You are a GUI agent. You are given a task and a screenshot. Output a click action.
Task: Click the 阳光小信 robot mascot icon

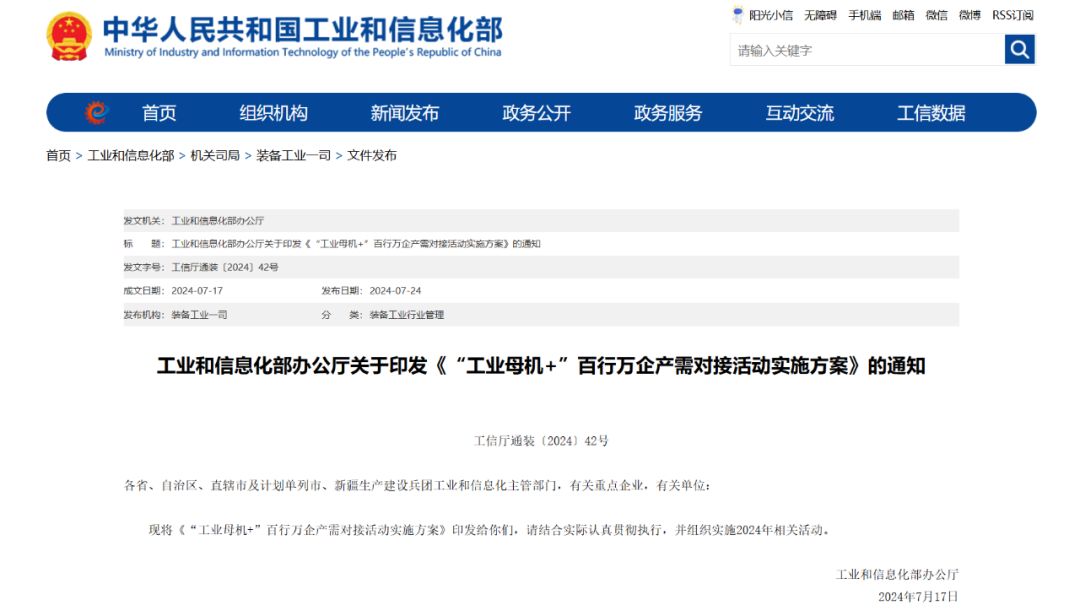click(738, 15)
